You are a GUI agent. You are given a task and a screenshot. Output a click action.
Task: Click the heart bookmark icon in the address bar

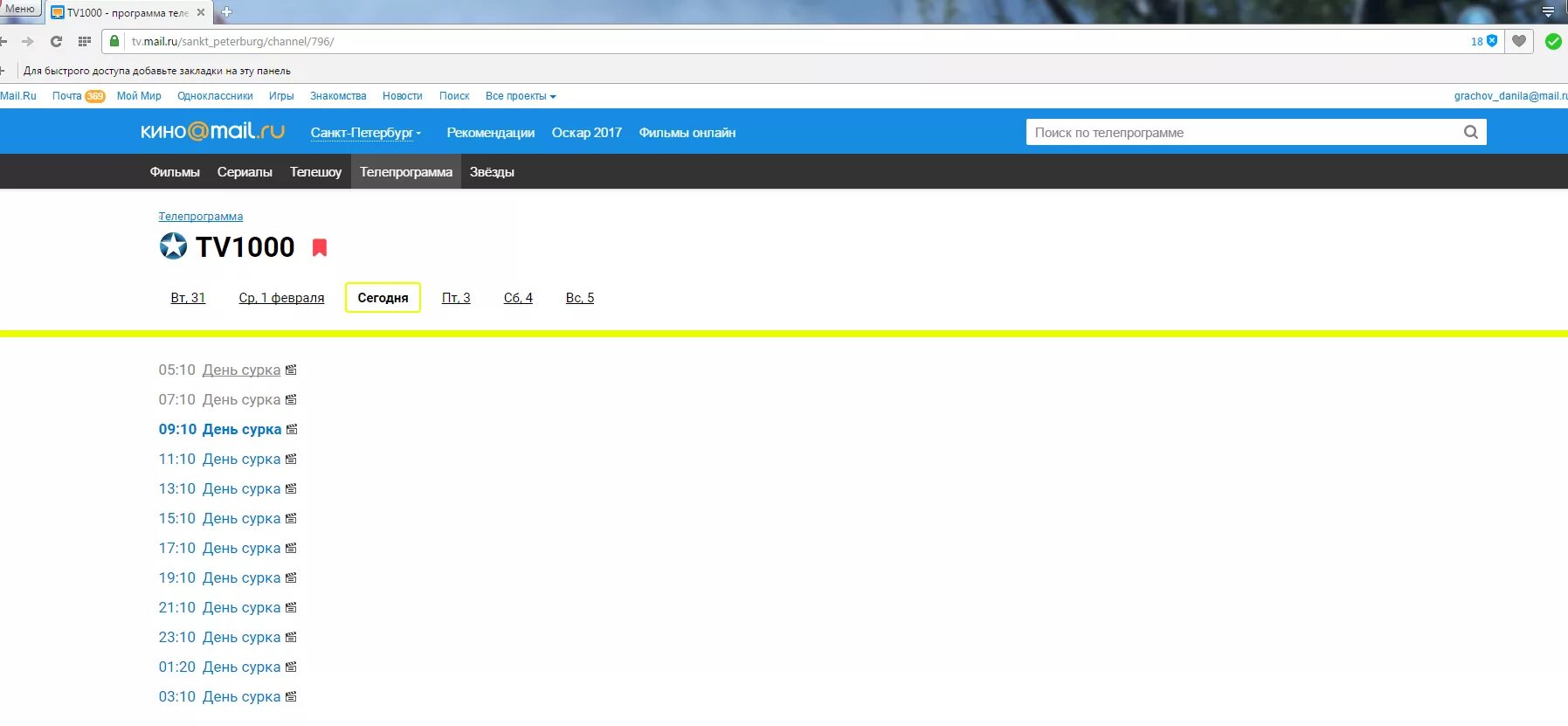1519,41
